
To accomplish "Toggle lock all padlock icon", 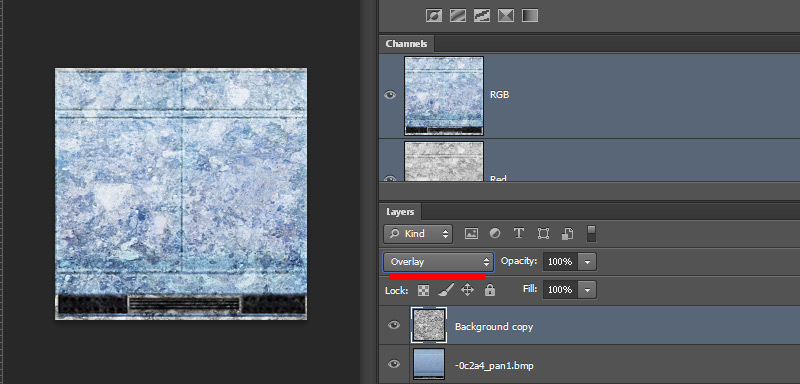I will coord(490,290).
